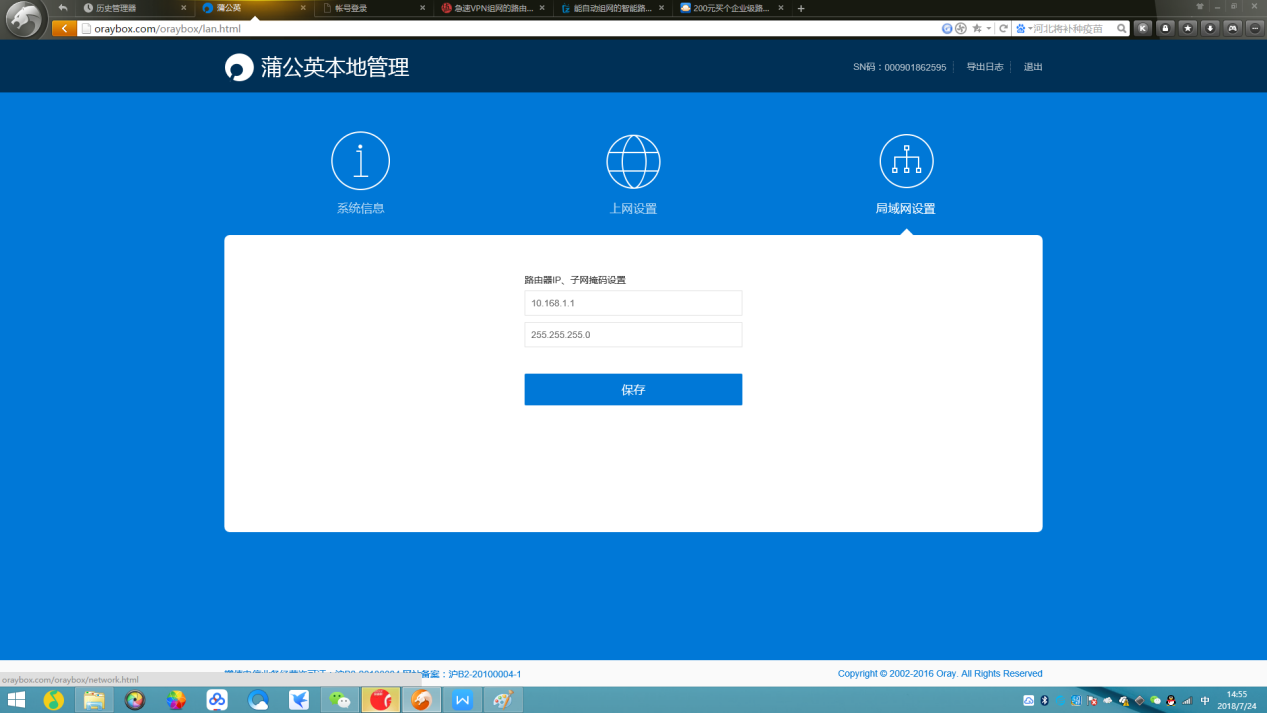Open the 上网设置 globe icon

pyautogui.click(x=633, y=161)
